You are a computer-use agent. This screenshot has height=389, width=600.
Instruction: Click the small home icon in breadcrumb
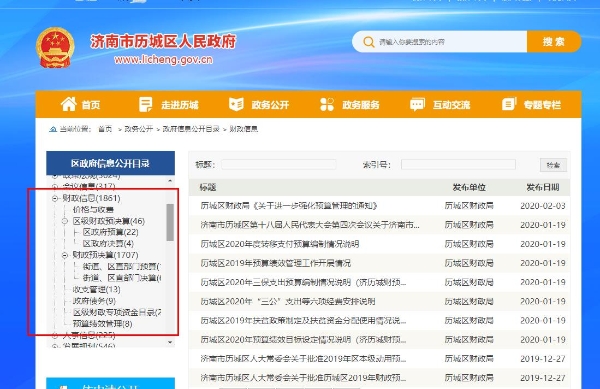[53, 129]
